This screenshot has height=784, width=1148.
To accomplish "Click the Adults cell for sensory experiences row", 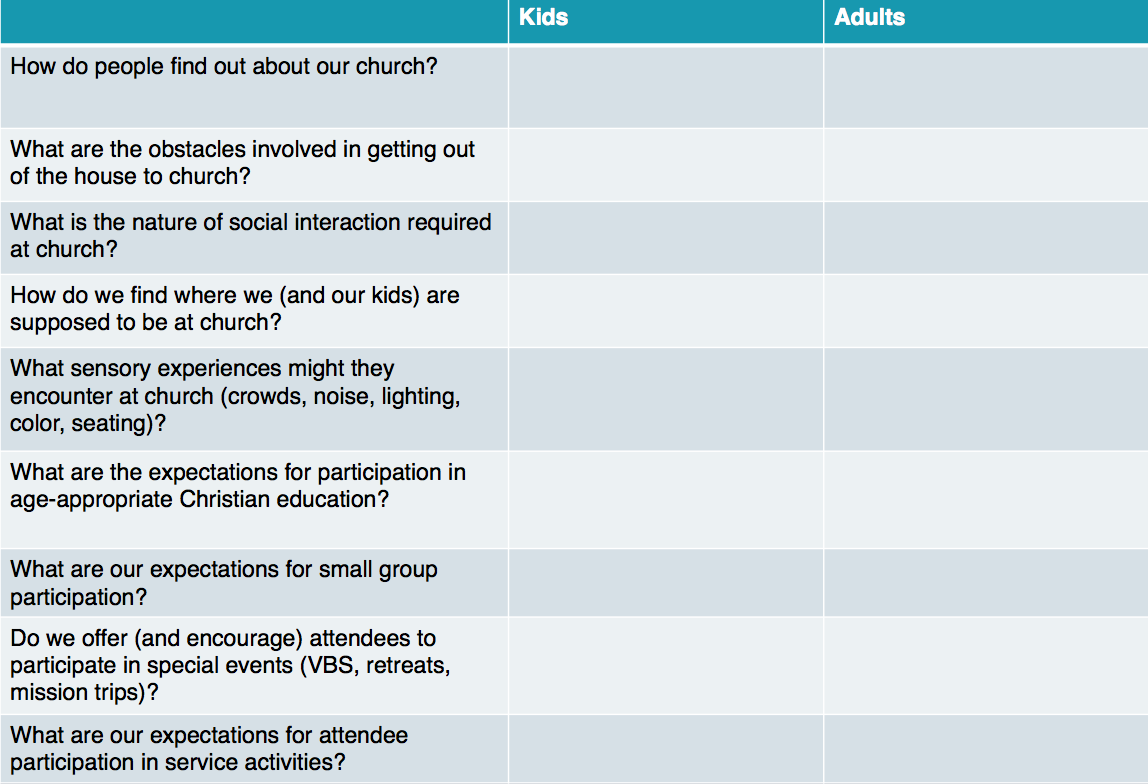I will coord(985,399).
